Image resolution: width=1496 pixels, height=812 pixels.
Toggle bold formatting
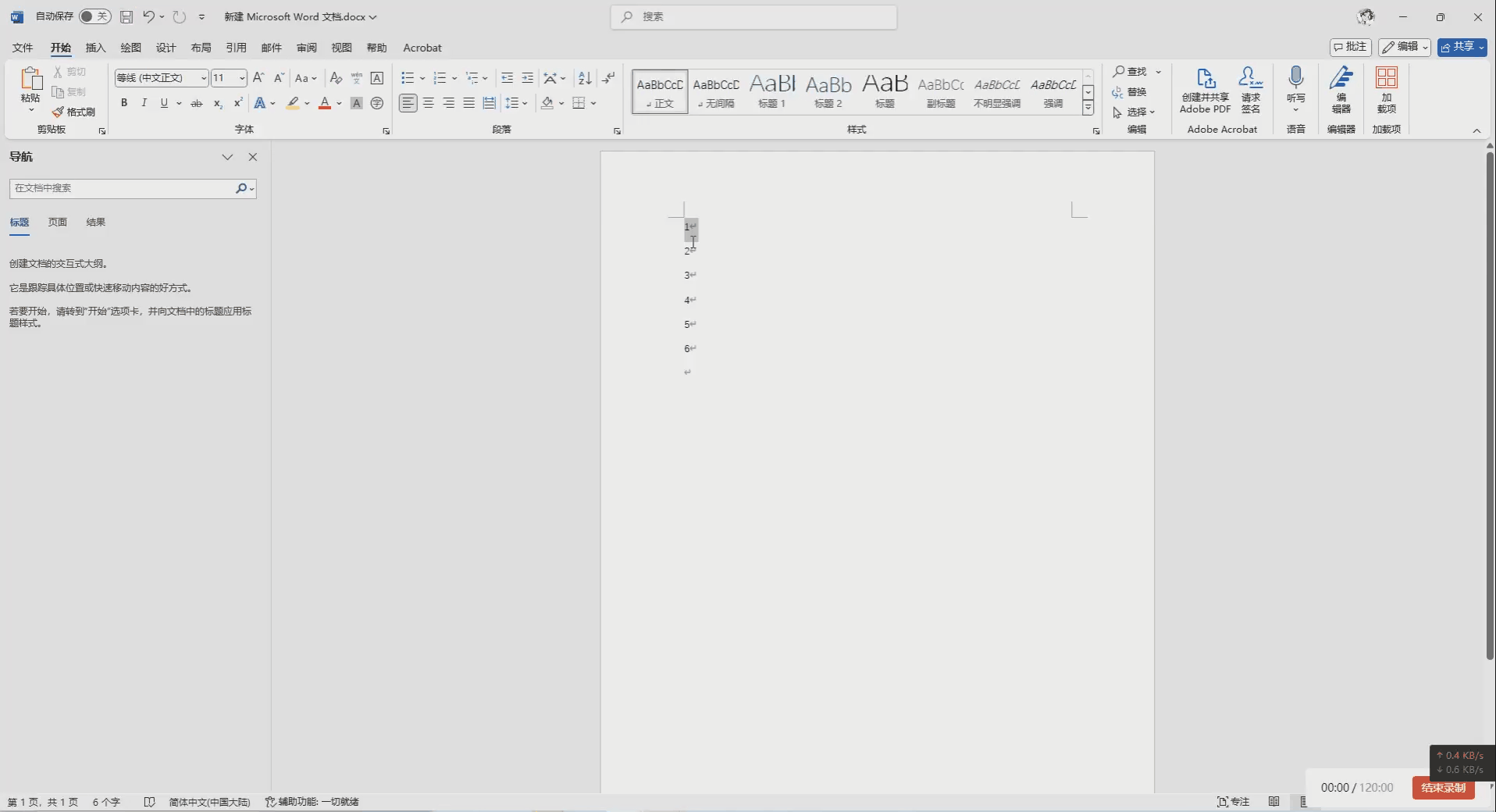pos(124,103)
